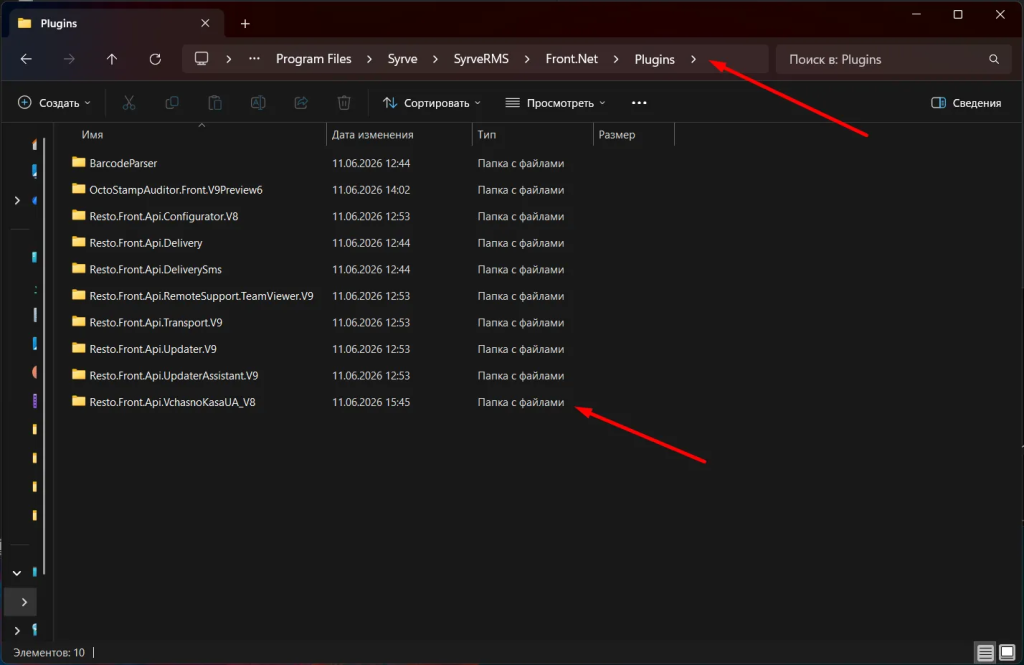Cut the selected item with scissors icon
Viewport: 1024px width, 665px height.
[x=129, y=103]
